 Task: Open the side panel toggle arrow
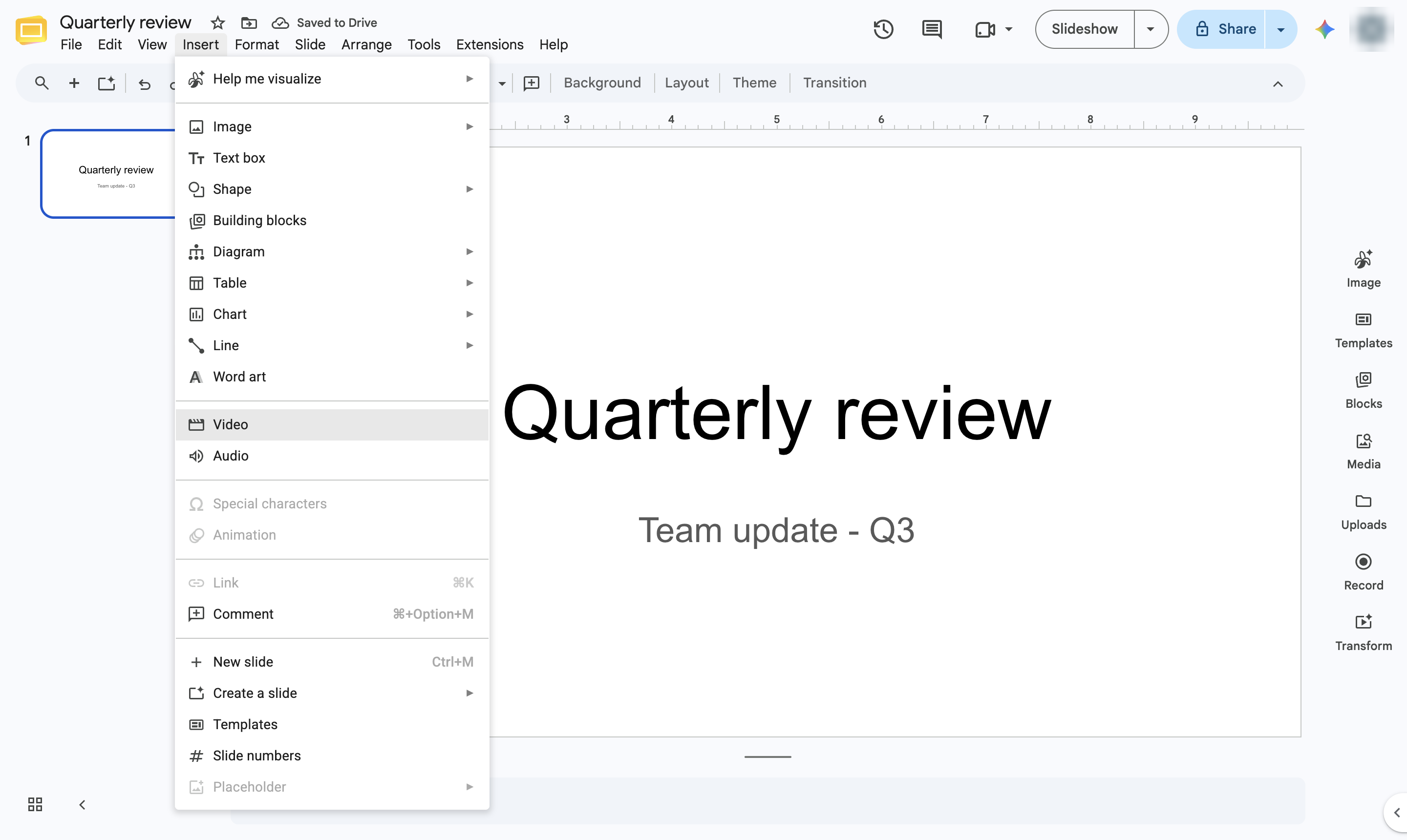(x=1396, y=812)
